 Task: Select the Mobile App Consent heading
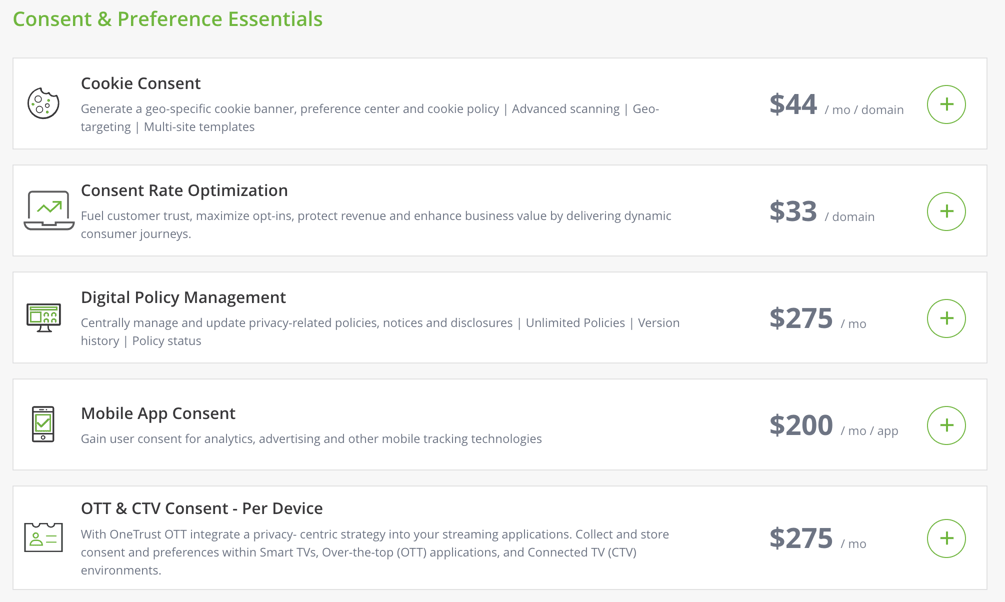coord(158,414)
